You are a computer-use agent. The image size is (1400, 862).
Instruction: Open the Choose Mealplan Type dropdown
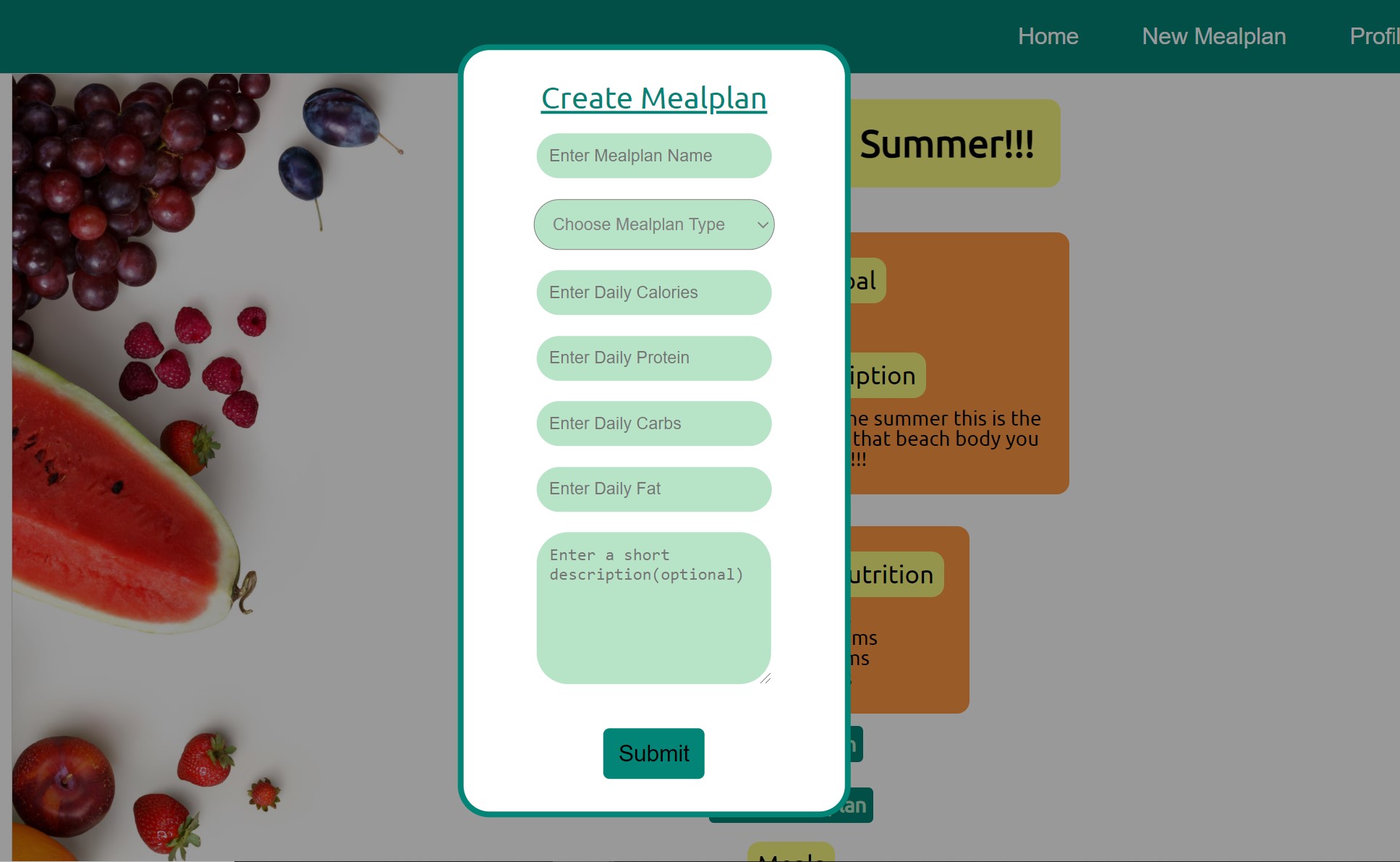click(653, 224)
